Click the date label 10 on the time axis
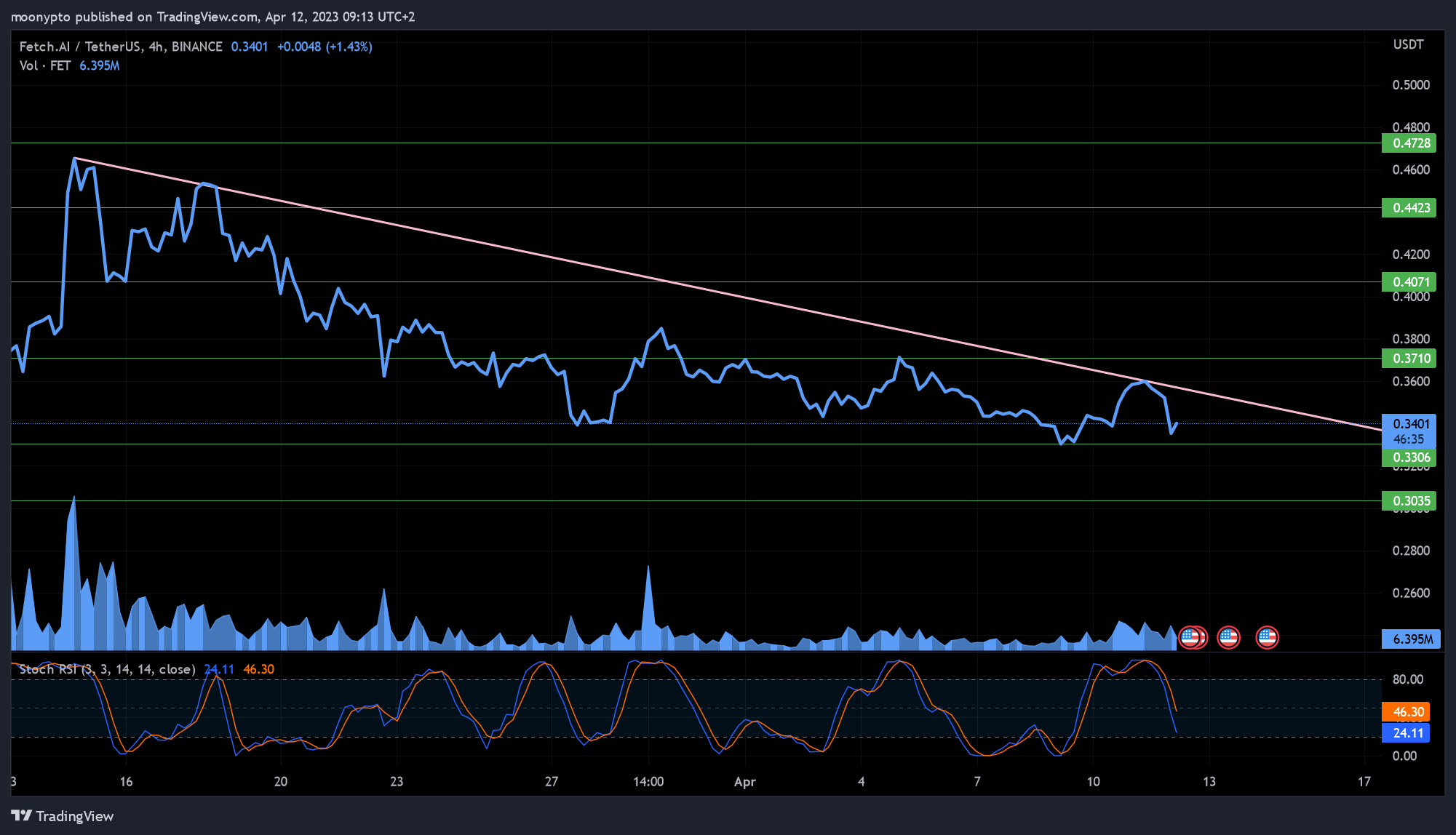Viewport: 1456px width, 835px height. [x=1093, y=782]
